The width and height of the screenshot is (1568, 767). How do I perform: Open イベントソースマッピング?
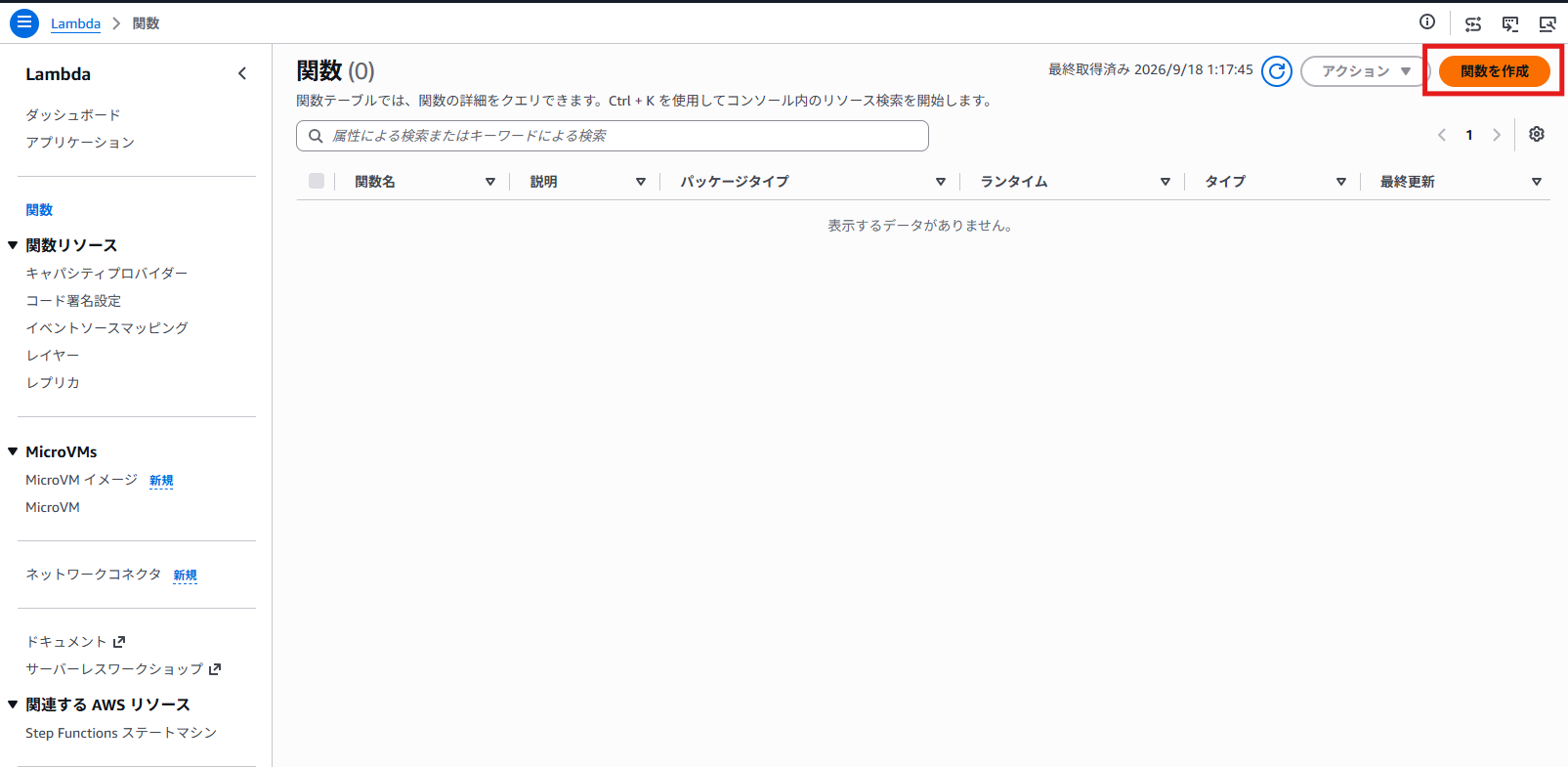106,328
